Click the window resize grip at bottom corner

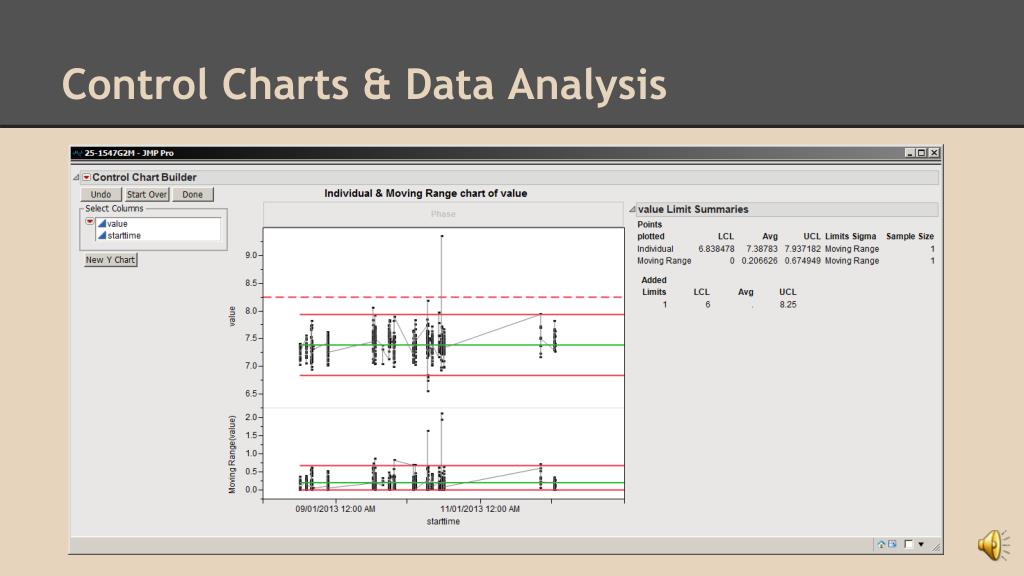[x=935, y=547]
